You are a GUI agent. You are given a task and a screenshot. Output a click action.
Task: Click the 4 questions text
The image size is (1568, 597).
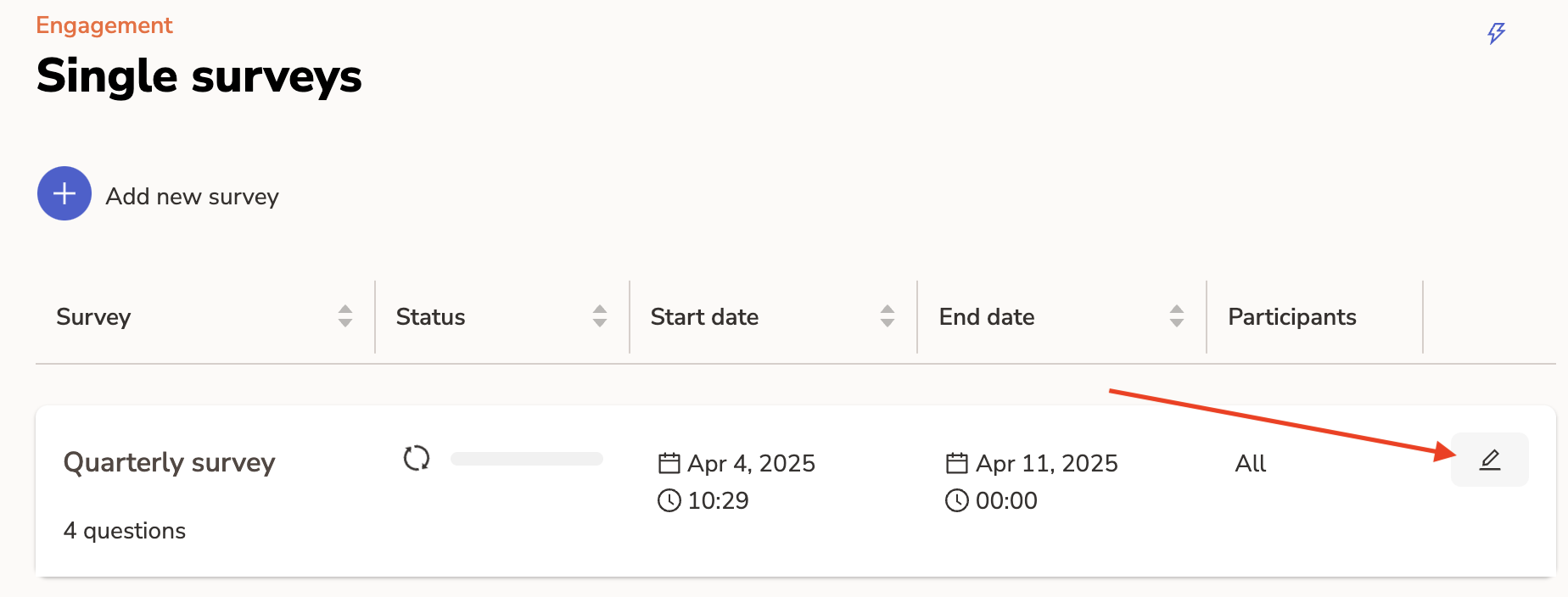(125, 531)
